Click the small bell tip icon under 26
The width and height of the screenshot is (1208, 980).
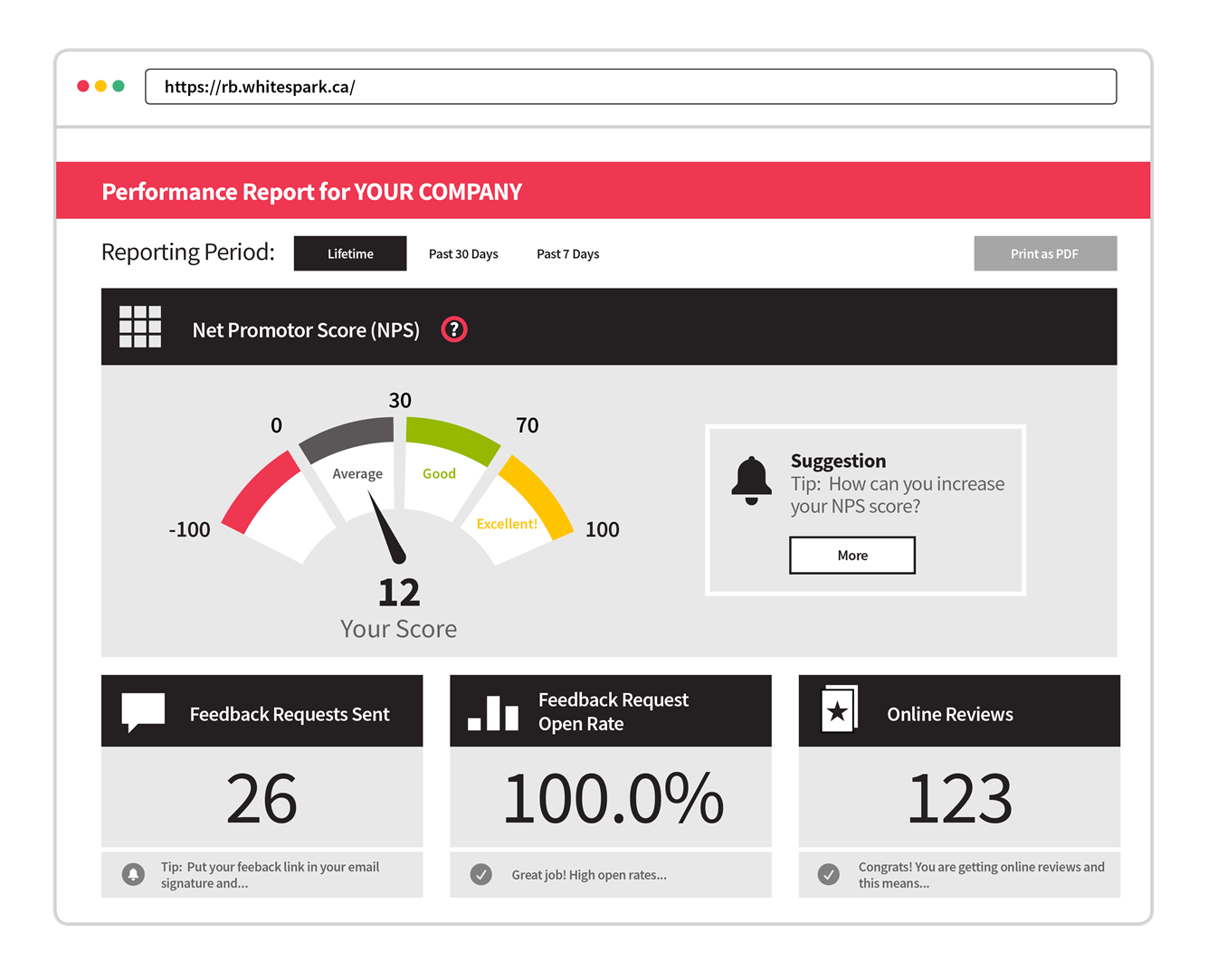pos(133,874)
